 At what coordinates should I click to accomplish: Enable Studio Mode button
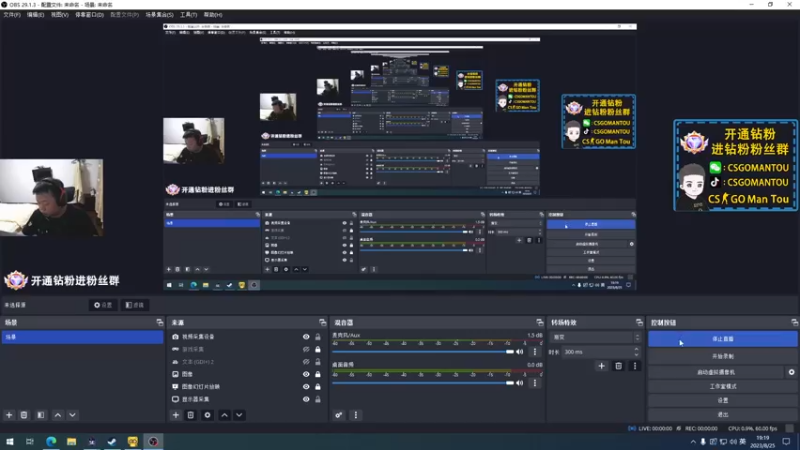click(x=722, y=386)
